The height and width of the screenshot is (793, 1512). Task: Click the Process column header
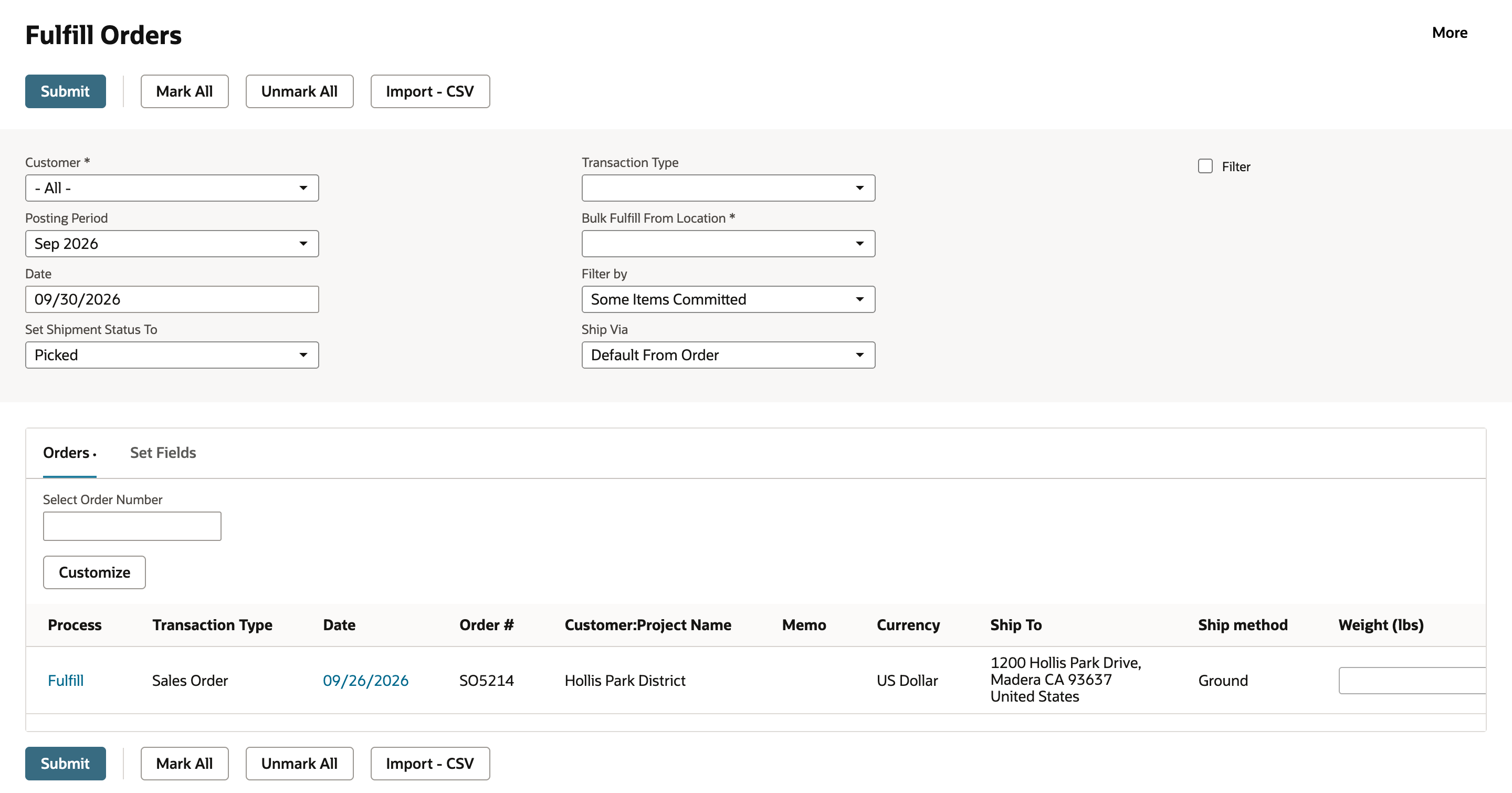click(x=75, y=625)
